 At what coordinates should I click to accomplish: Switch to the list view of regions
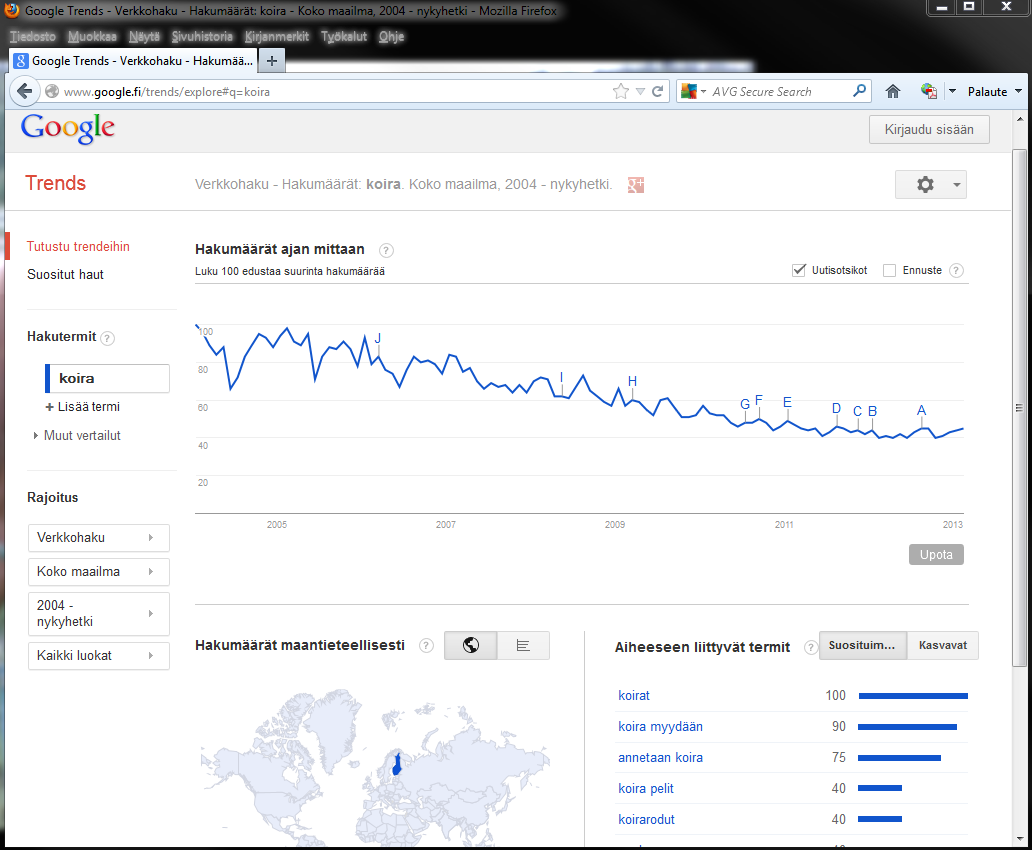523,645
